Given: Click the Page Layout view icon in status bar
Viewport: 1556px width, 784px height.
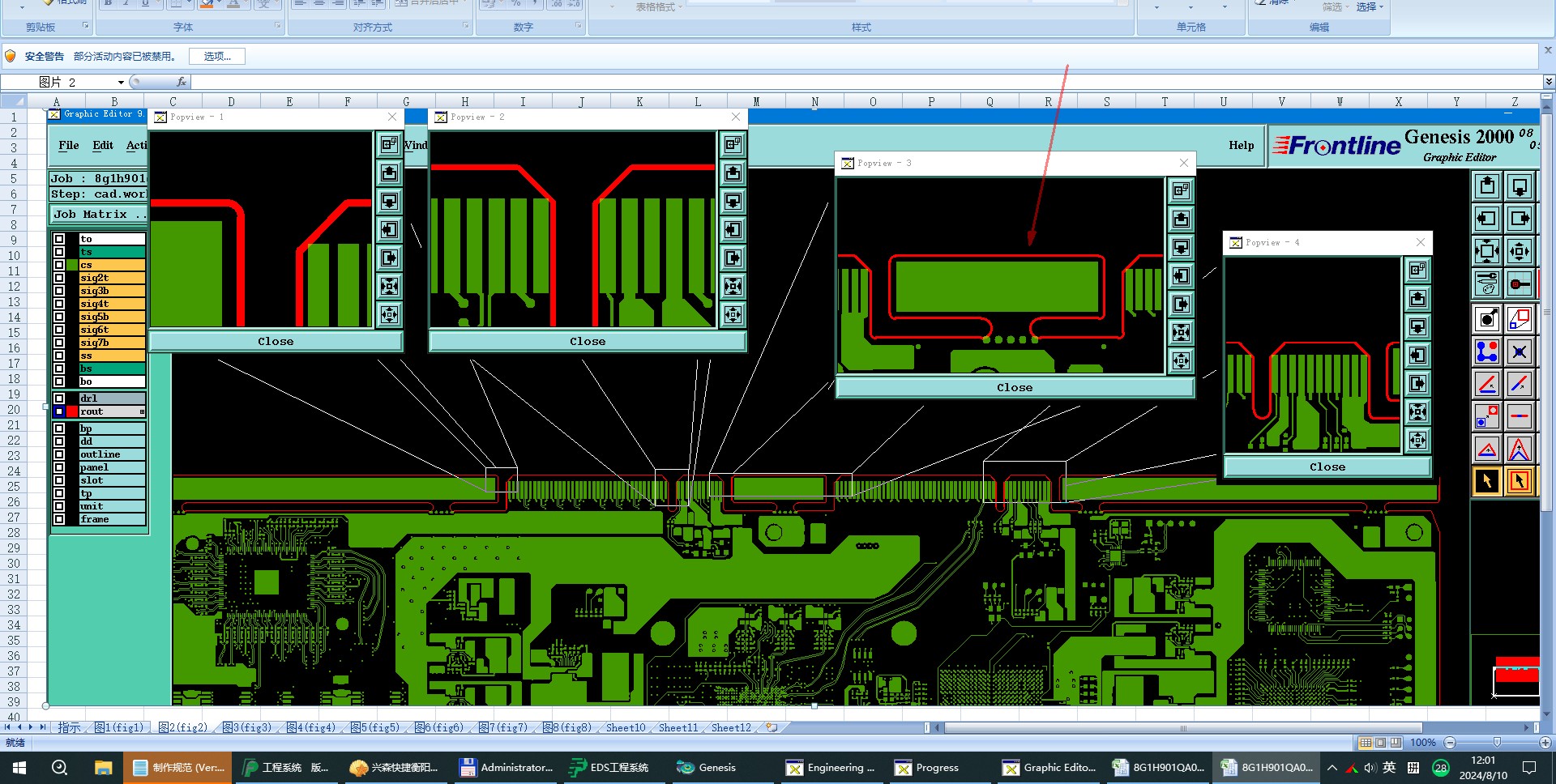Looking at the screenshot, I should tap(1380, 743).
